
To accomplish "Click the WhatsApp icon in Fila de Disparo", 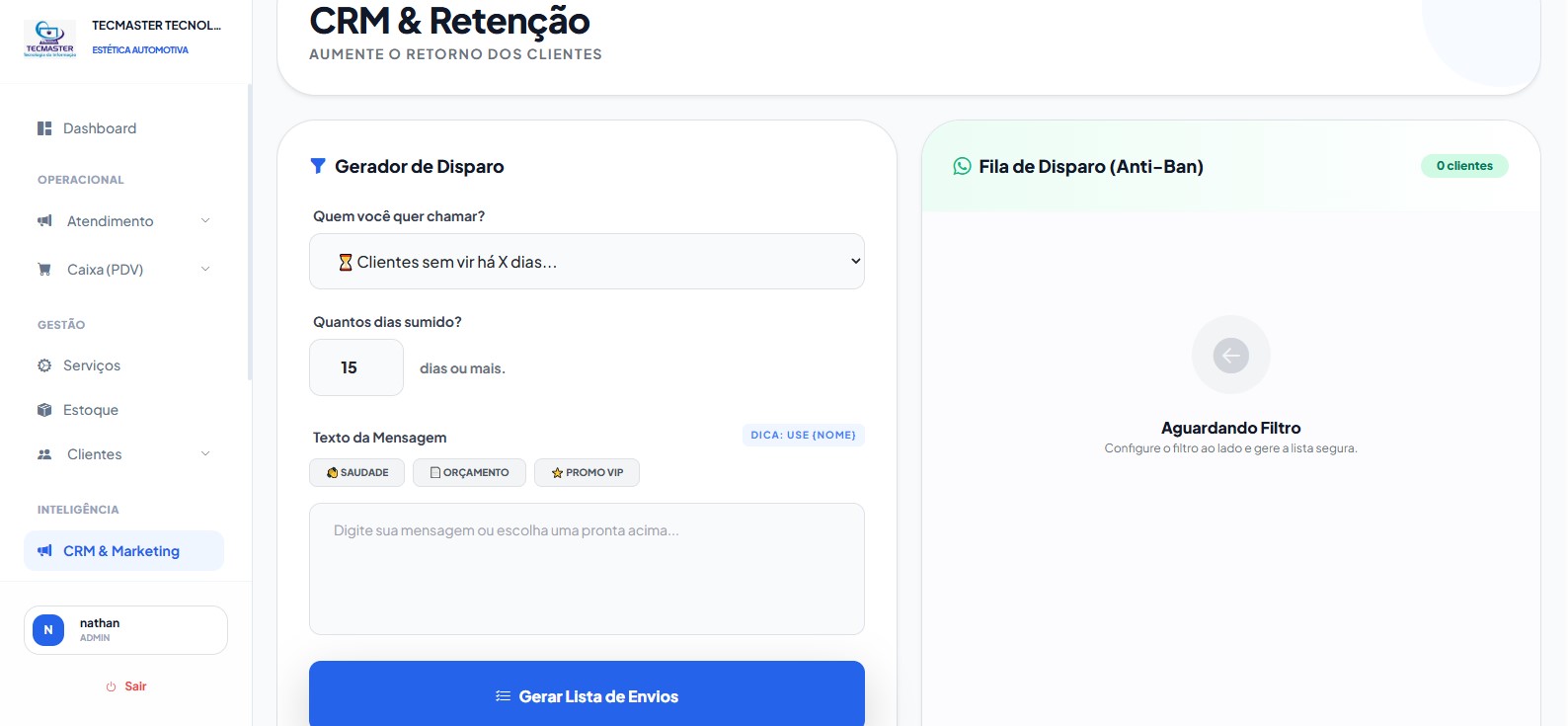I will click(x=962, y=166).
